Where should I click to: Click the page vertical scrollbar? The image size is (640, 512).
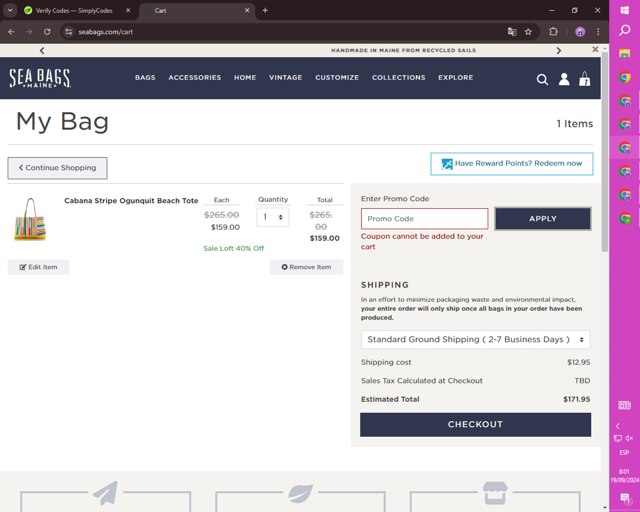point(605,151)
